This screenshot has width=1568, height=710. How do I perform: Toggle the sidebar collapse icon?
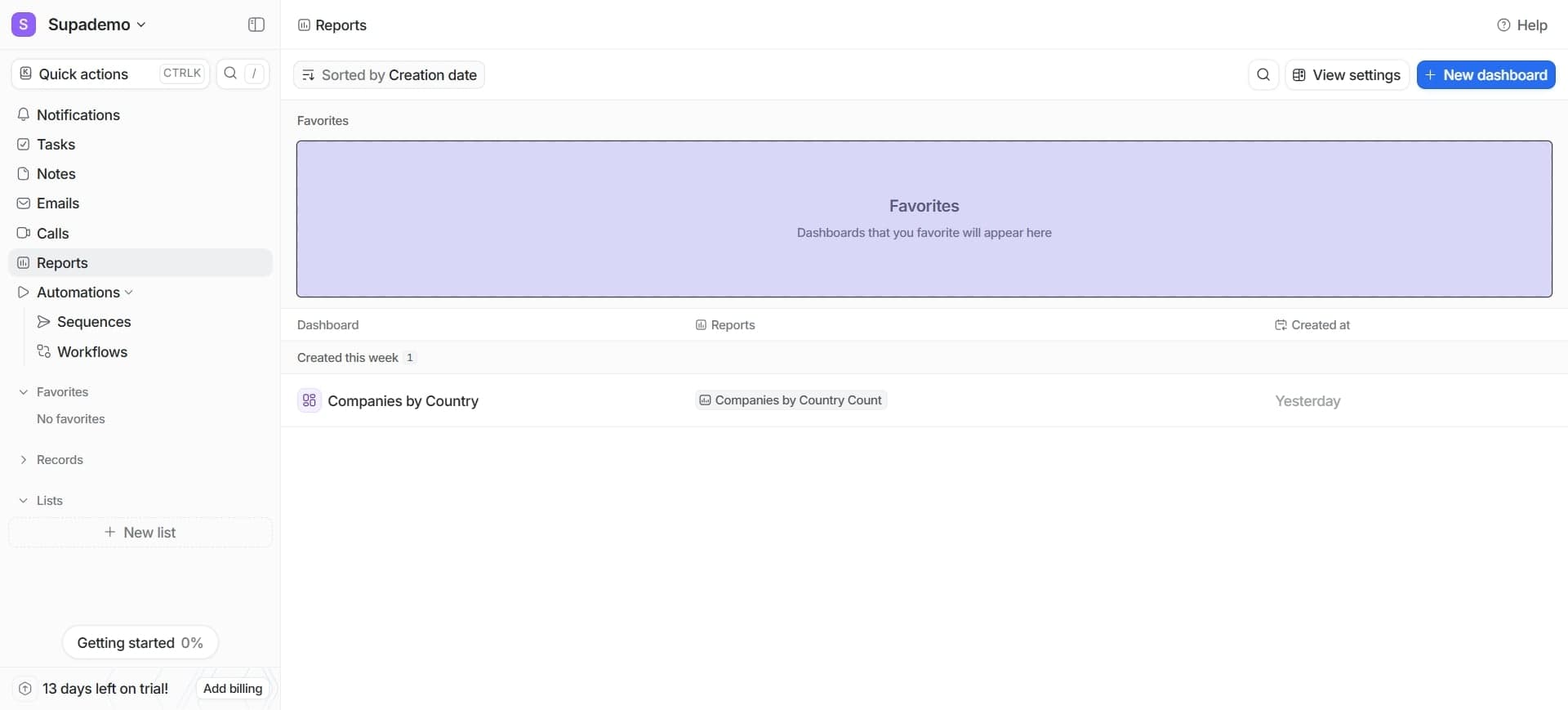click(x=256, y=25)
